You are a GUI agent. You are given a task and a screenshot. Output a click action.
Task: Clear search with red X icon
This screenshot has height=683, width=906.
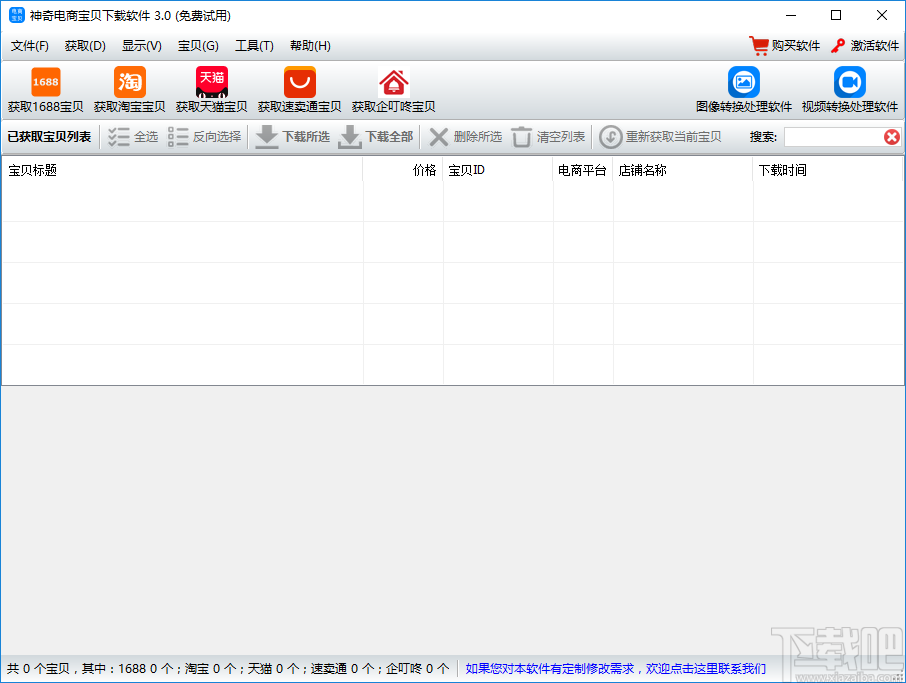pos(892,137)
